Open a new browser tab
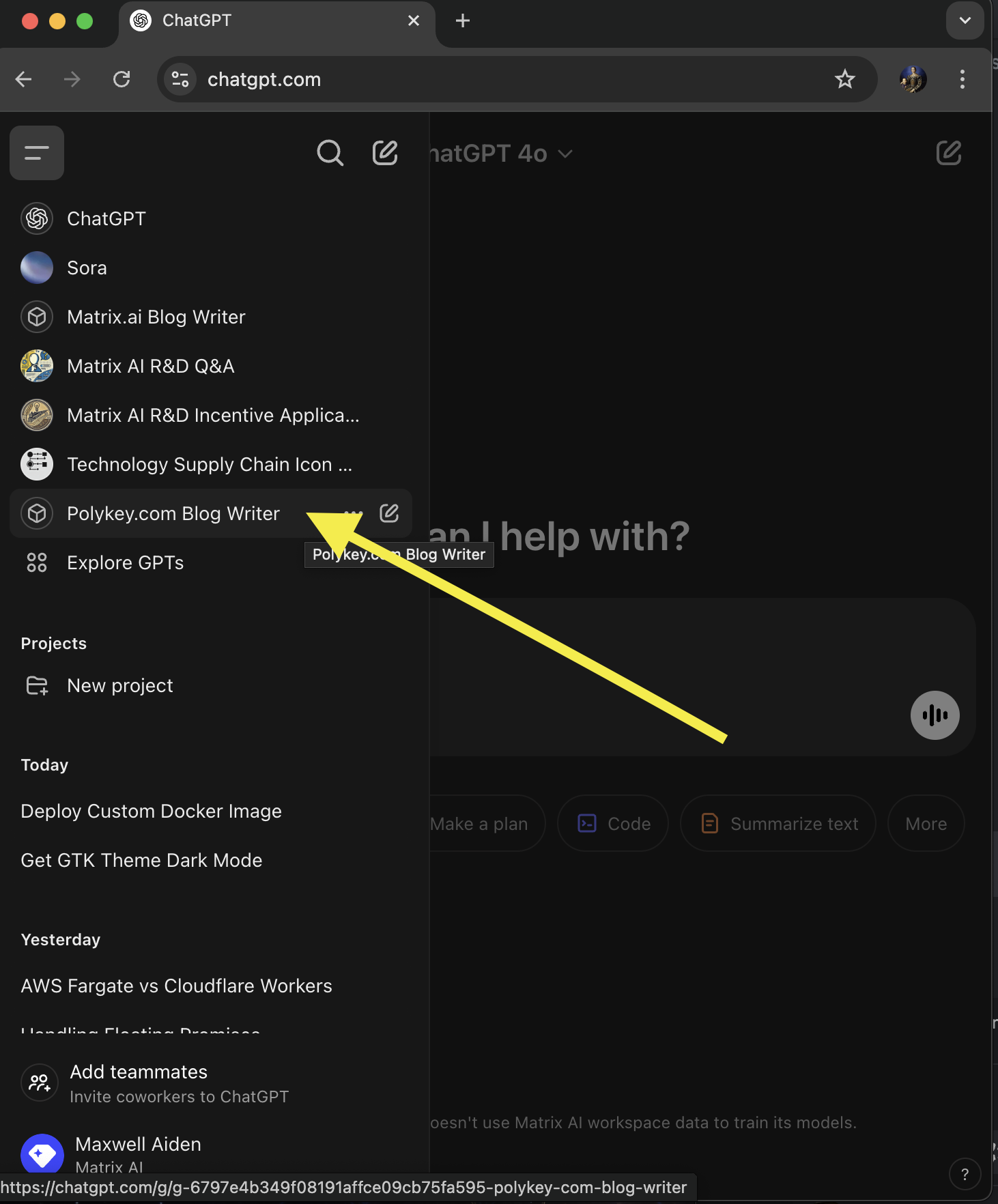The width and height of the screenshot is (998, 1204). pyautogui.click(x=463, y=20)
